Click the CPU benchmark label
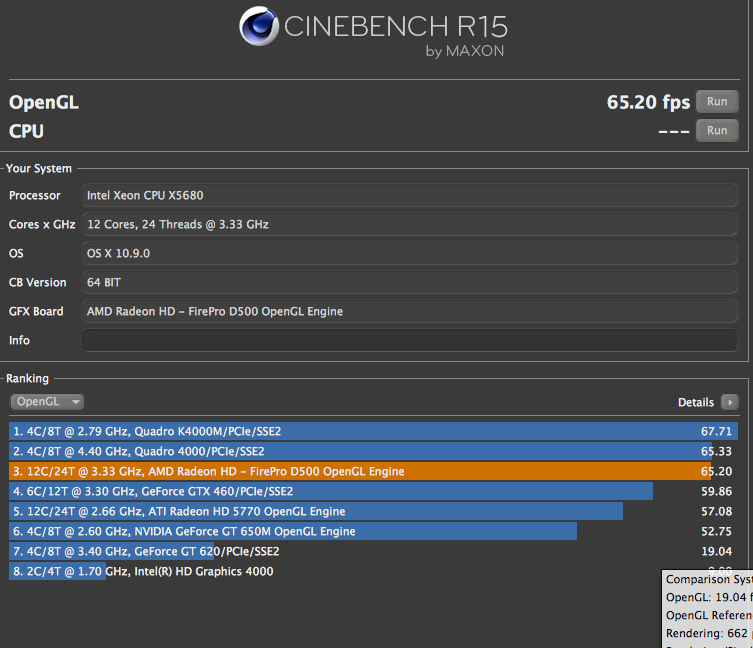753x648 pixels. pos(26,131)
